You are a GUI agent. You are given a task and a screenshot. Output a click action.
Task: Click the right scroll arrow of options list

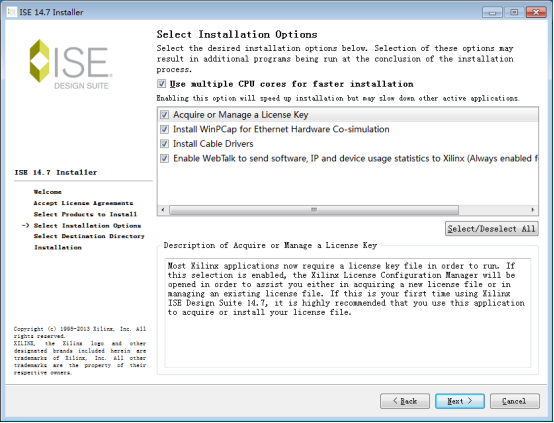[533, 210]
